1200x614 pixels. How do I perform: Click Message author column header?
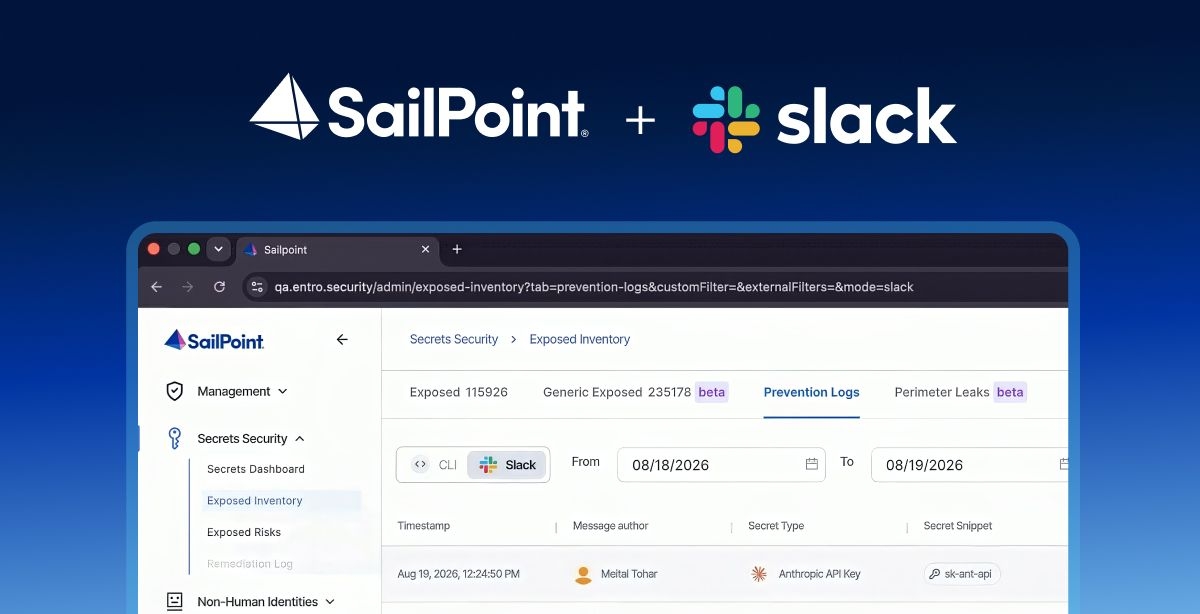click(x=610, y=526)
